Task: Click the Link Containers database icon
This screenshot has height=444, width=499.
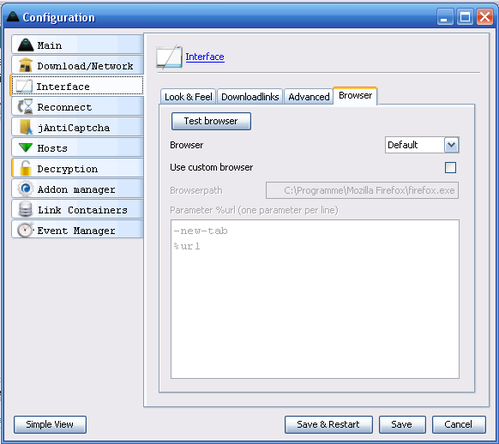Action: (25, 210)
